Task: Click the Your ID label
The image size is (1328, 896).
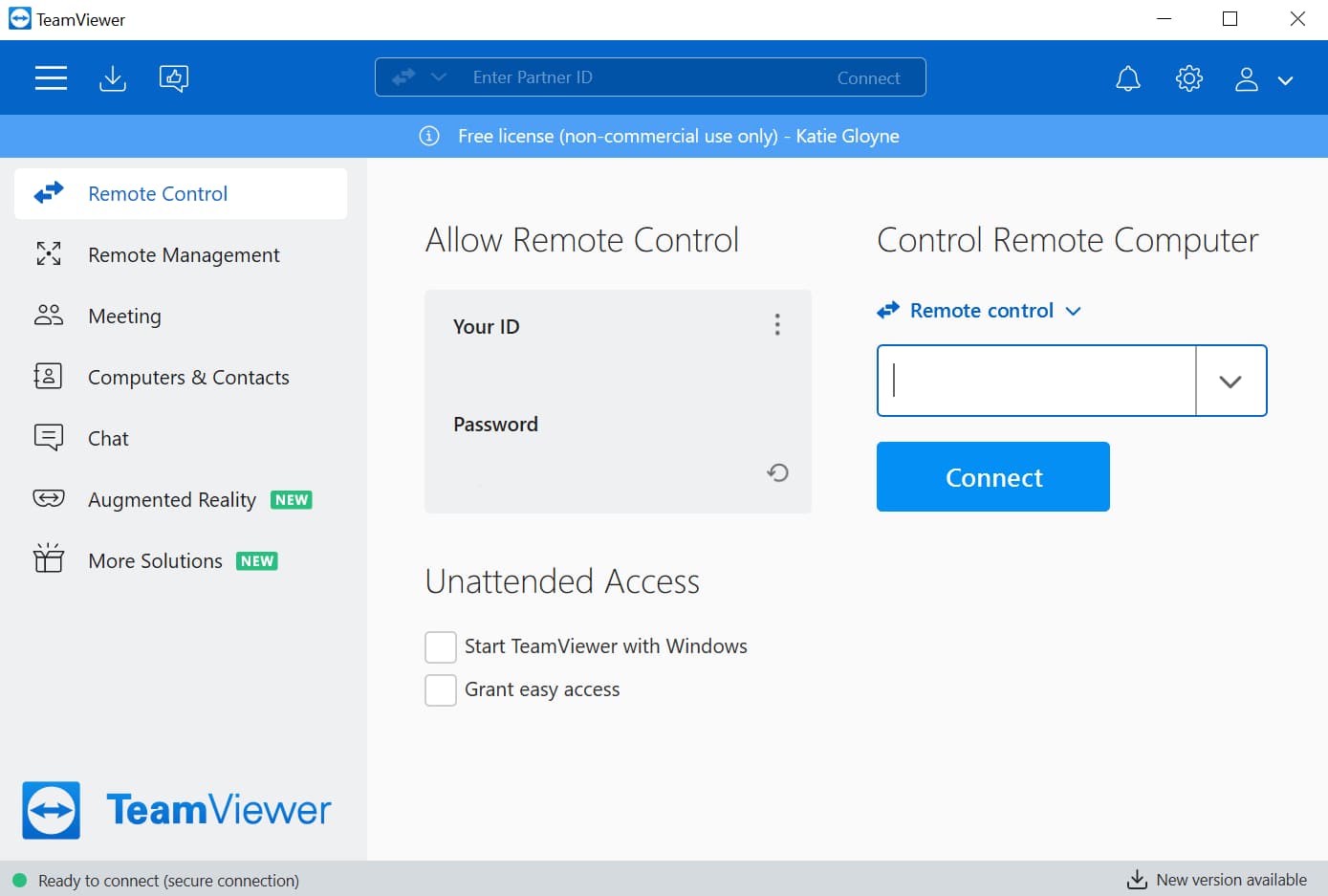Action: (x=487, y=327)
